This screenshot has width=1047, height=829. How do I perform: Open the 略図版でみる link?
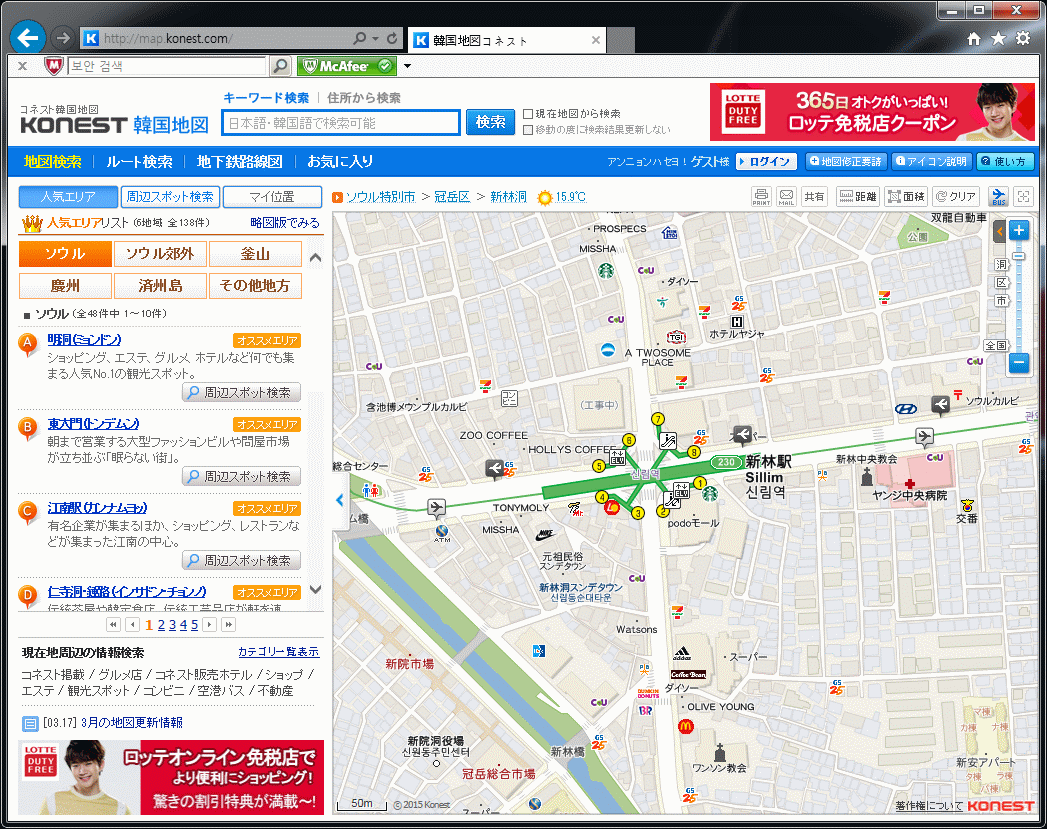tap(285, 223)
